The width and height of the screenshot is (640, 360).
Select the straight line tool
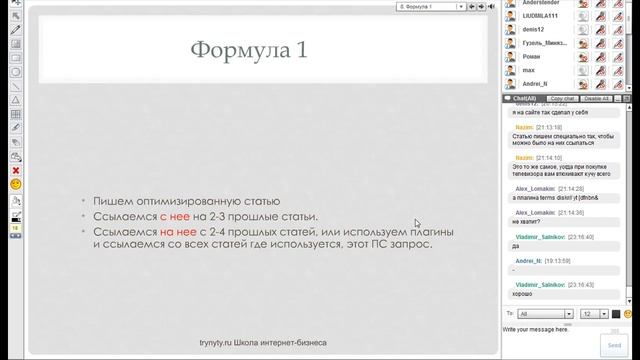[16, 86]
